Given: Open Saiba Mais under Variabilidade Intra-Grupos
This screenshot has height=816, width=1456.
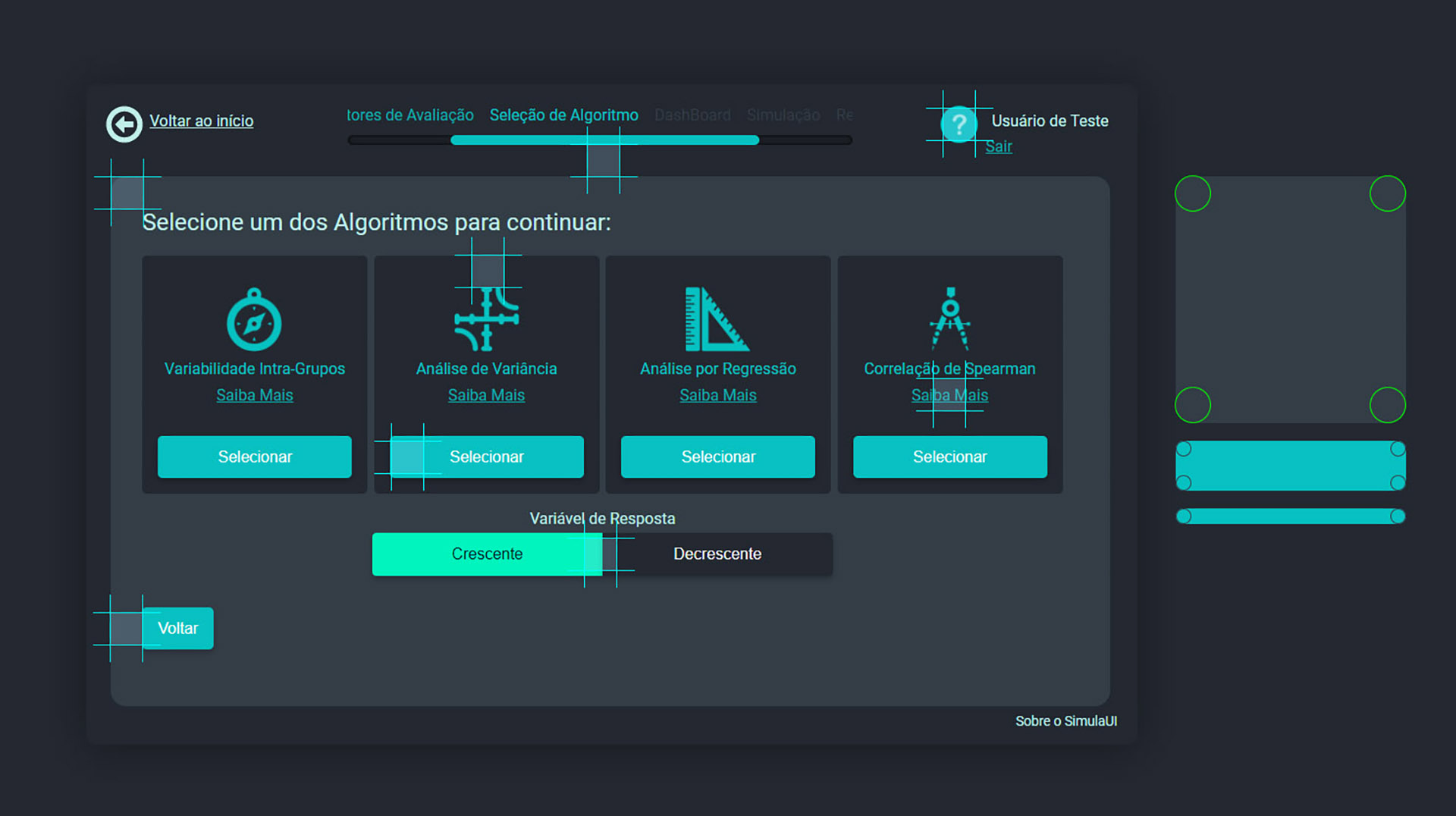Looking at the screenshot, I should (255, 395).
